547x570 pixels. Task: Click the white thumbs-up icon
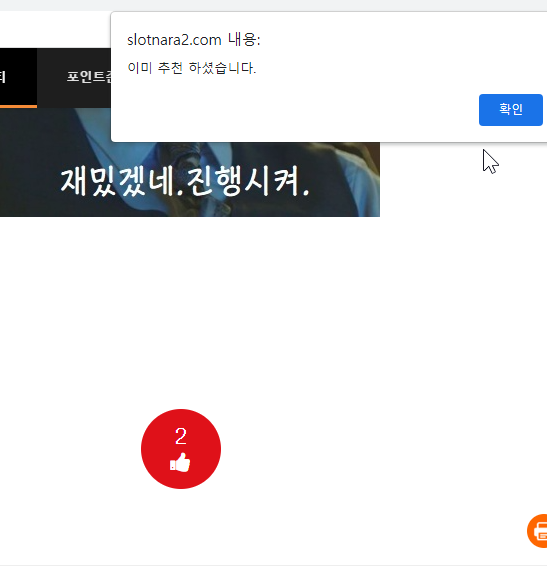(180, 462)
